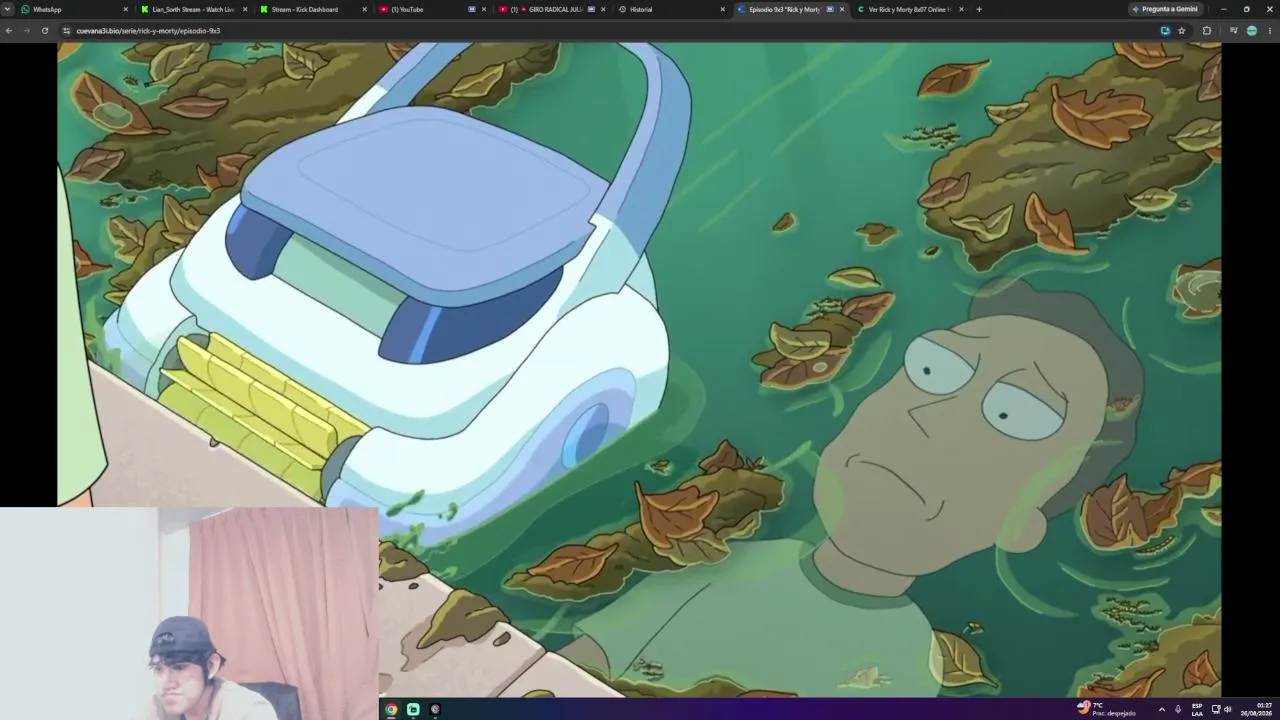
Task: Change the ESP LAA keyboard language
Action: (x=1197, y=709)
